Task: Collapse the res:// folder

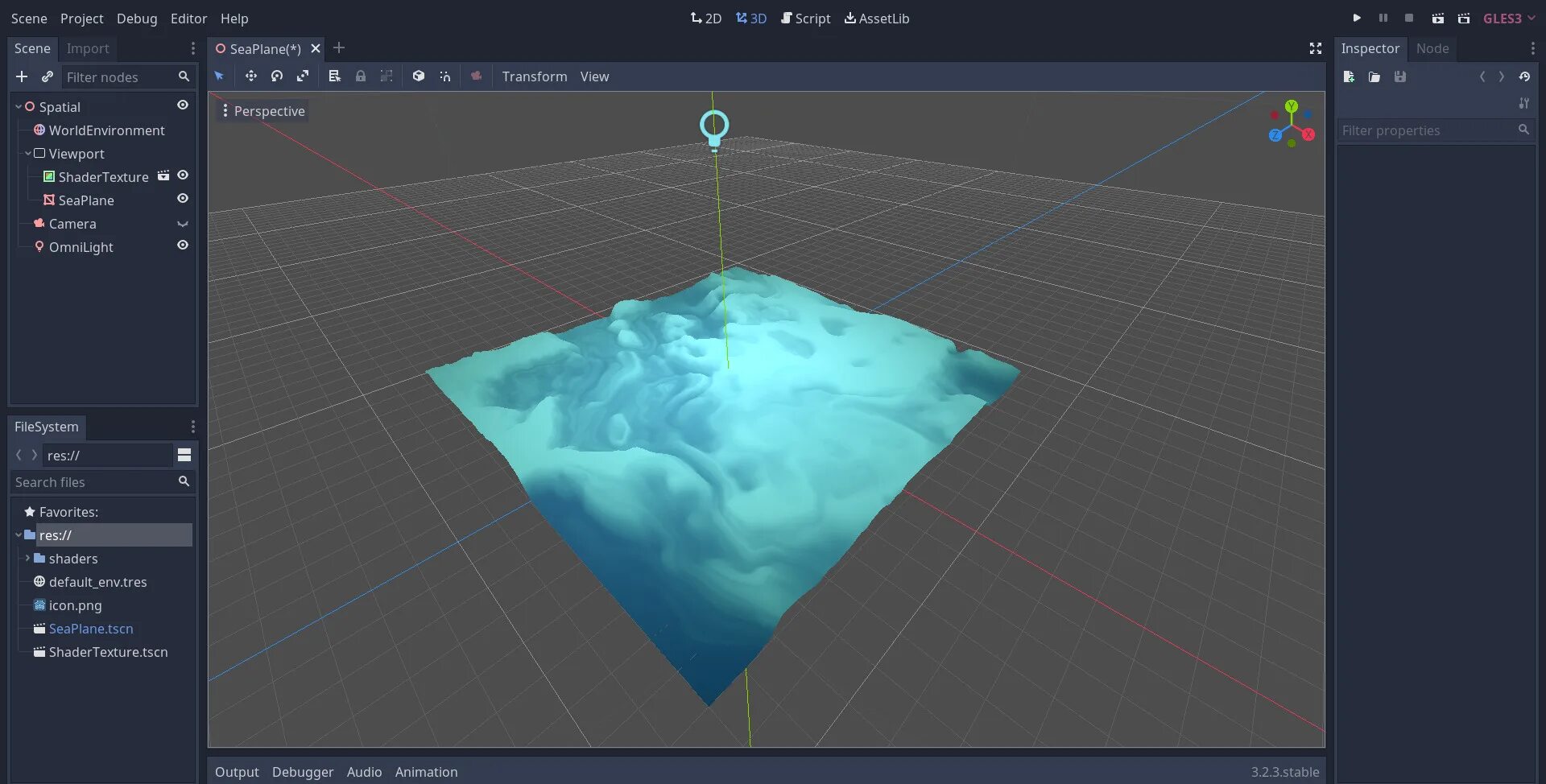Action: (19, 534)
